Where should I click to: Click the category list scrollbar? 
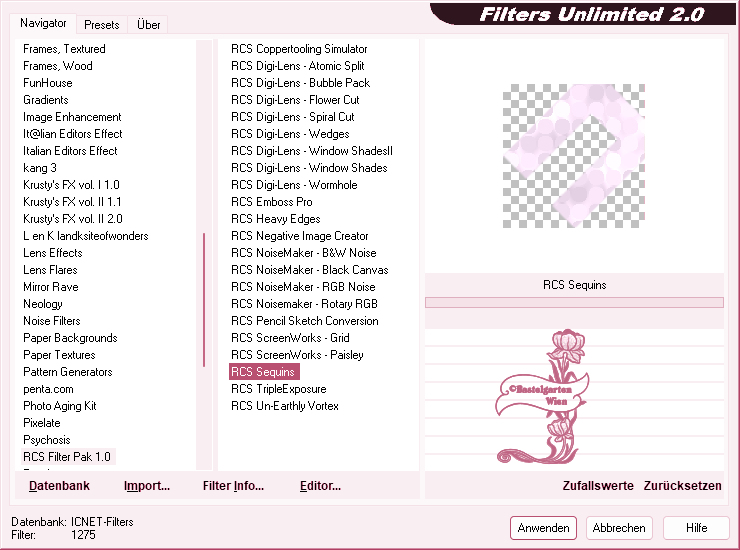204,300
